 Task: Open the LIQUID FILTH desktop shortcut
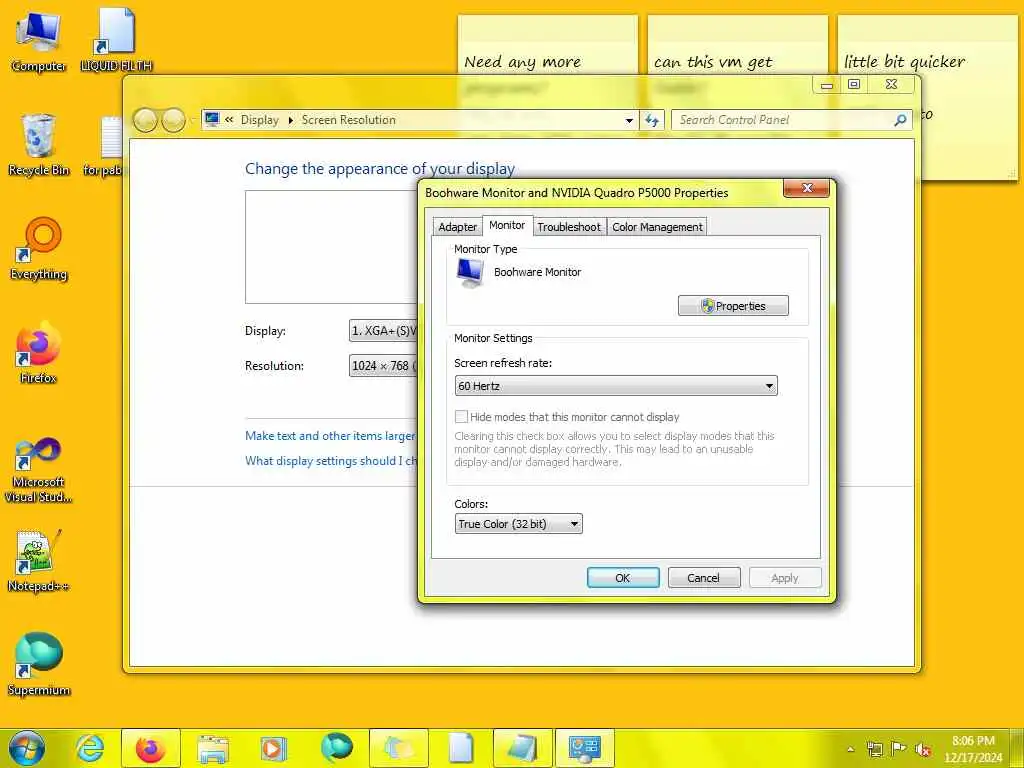point(116,40)
